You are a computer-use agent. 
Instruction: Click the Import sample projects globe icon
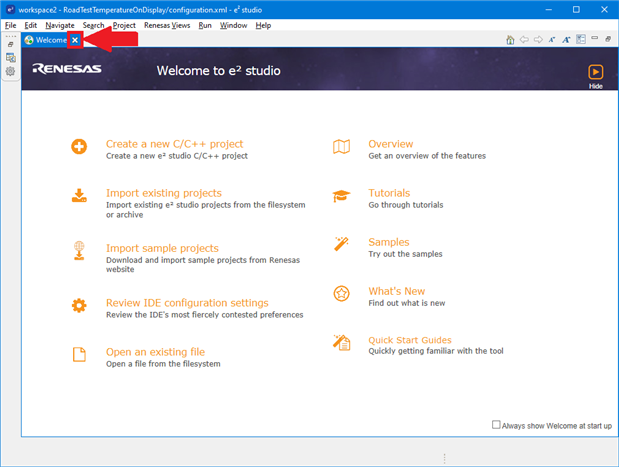[79, 251]
